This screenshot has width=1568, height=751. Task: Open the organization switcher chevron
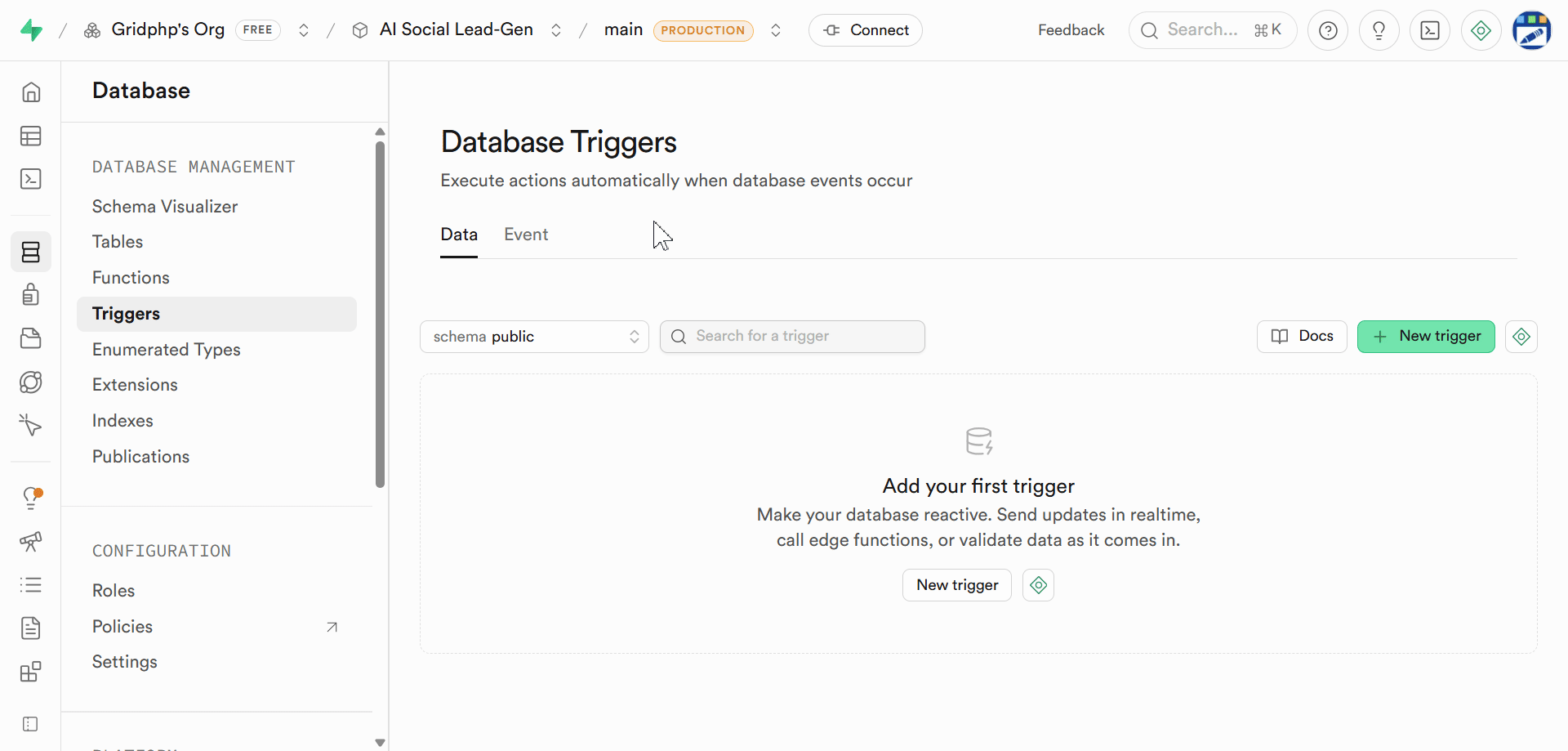pyautogui.click(x=304, y=31)
